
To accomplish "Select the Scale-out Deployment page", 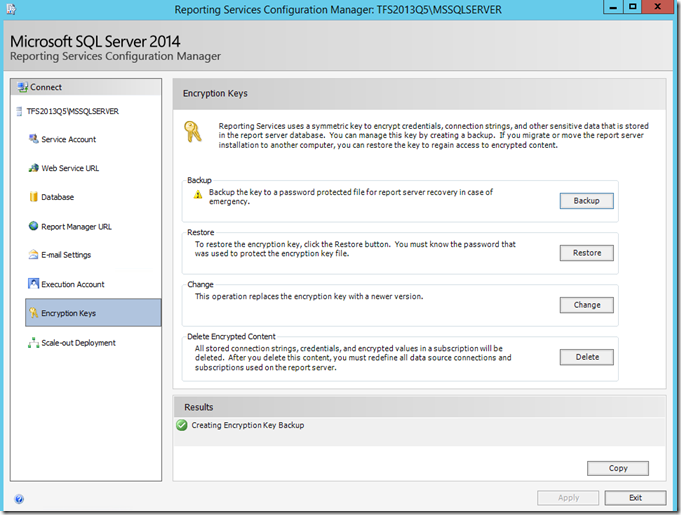I will click(x=78, y=343).
